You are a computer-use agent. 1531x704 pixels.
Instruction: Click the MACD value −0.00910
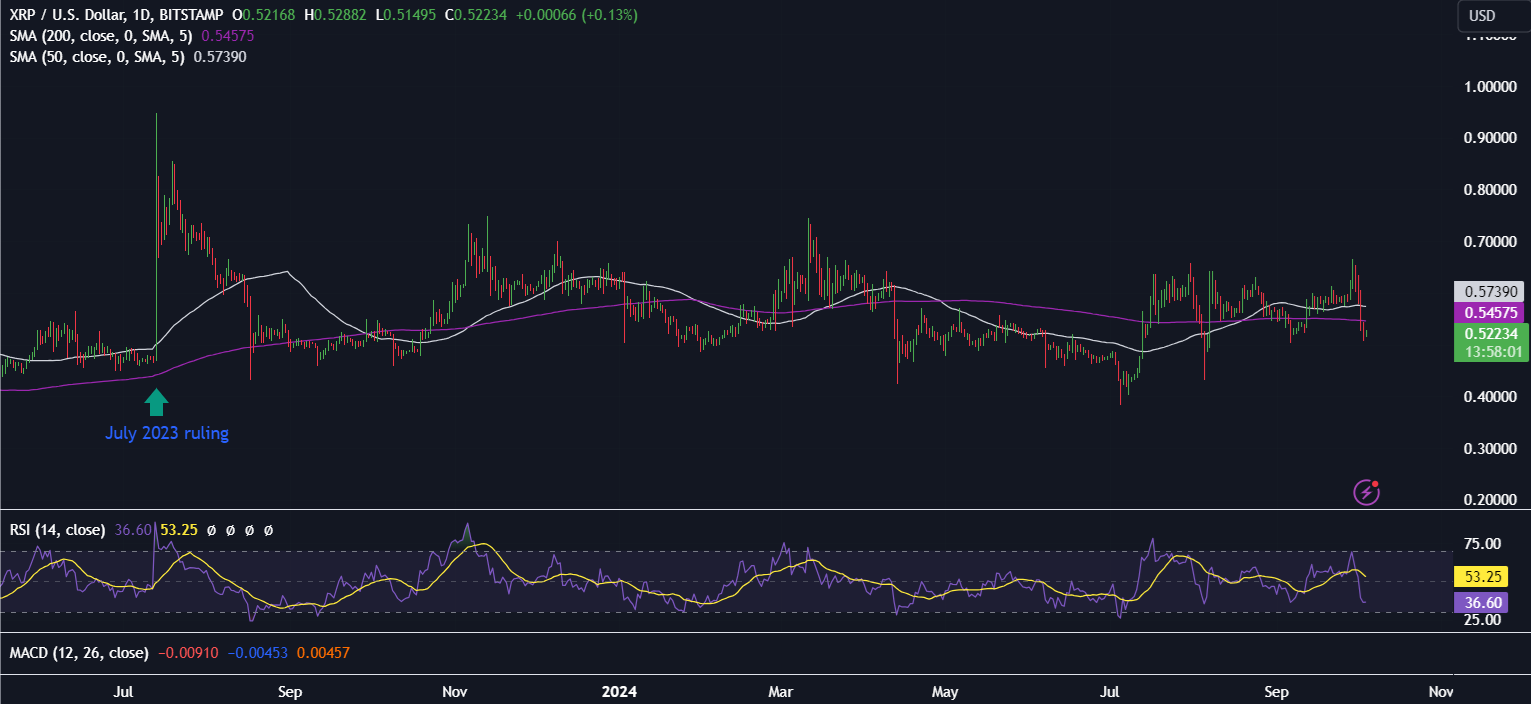187,653
